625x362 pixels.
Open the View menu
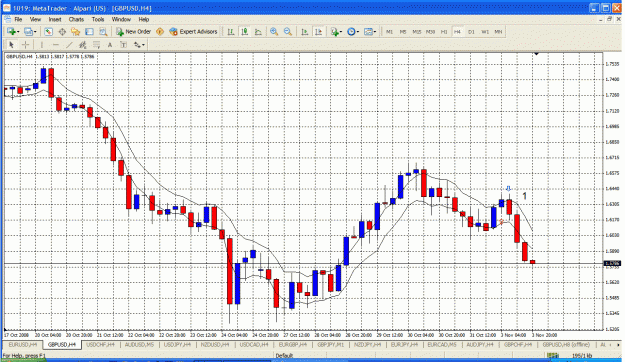(x=35, y=19)
